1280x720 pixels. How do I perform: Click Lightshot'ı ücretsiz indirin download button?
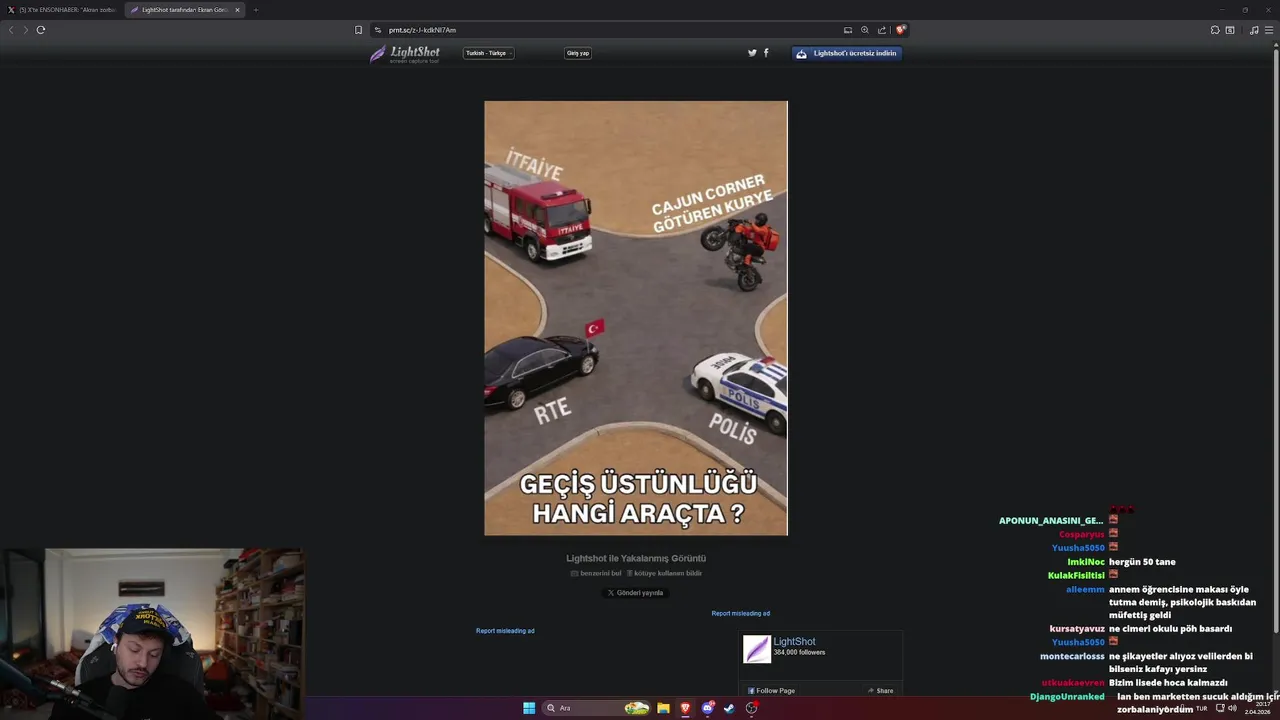point(847,53)
